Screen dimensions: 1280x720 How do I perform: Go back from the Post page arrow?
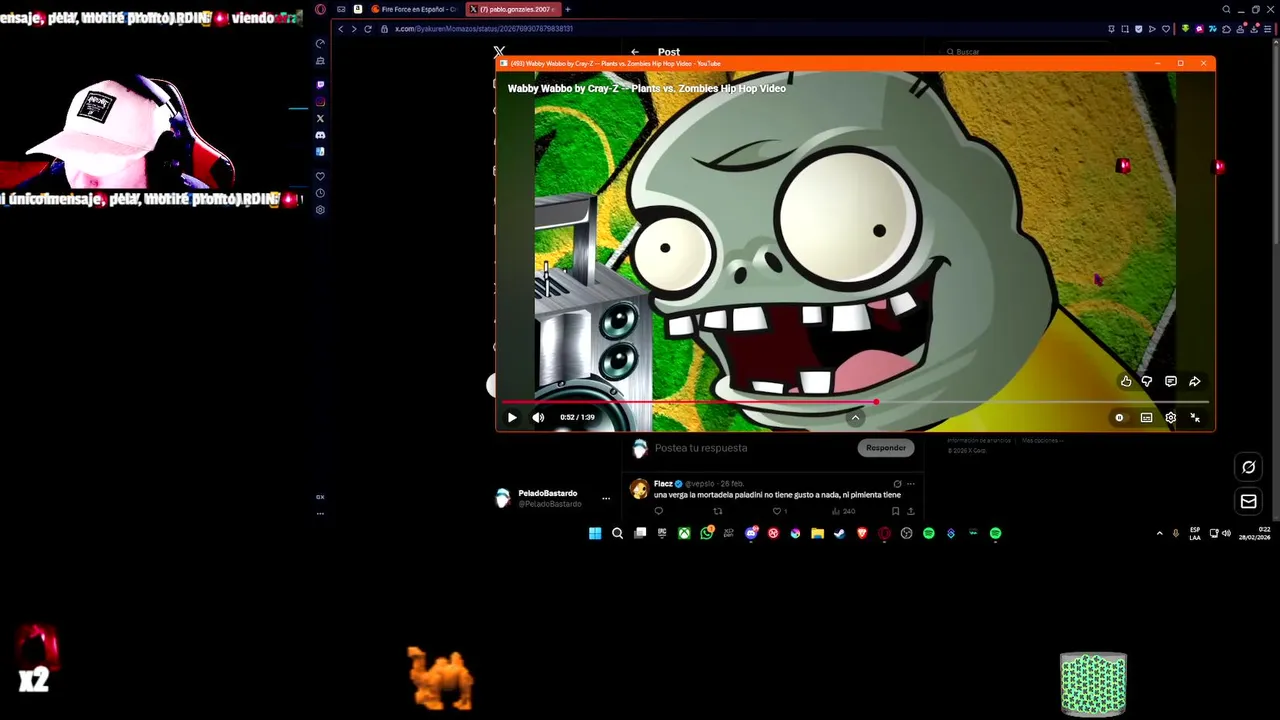tap(635, 52)
